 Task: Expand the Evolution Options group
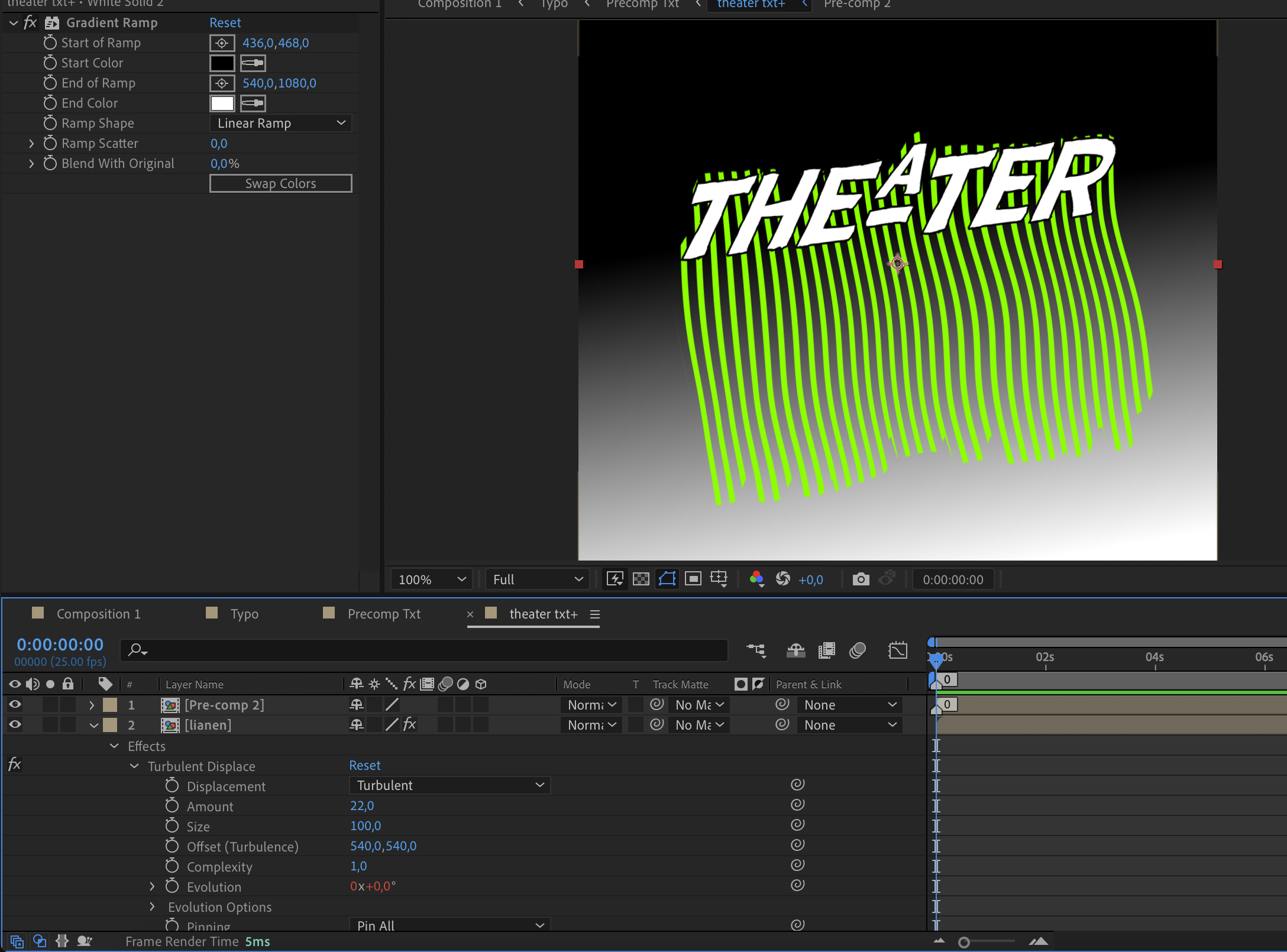pos(152,906)
